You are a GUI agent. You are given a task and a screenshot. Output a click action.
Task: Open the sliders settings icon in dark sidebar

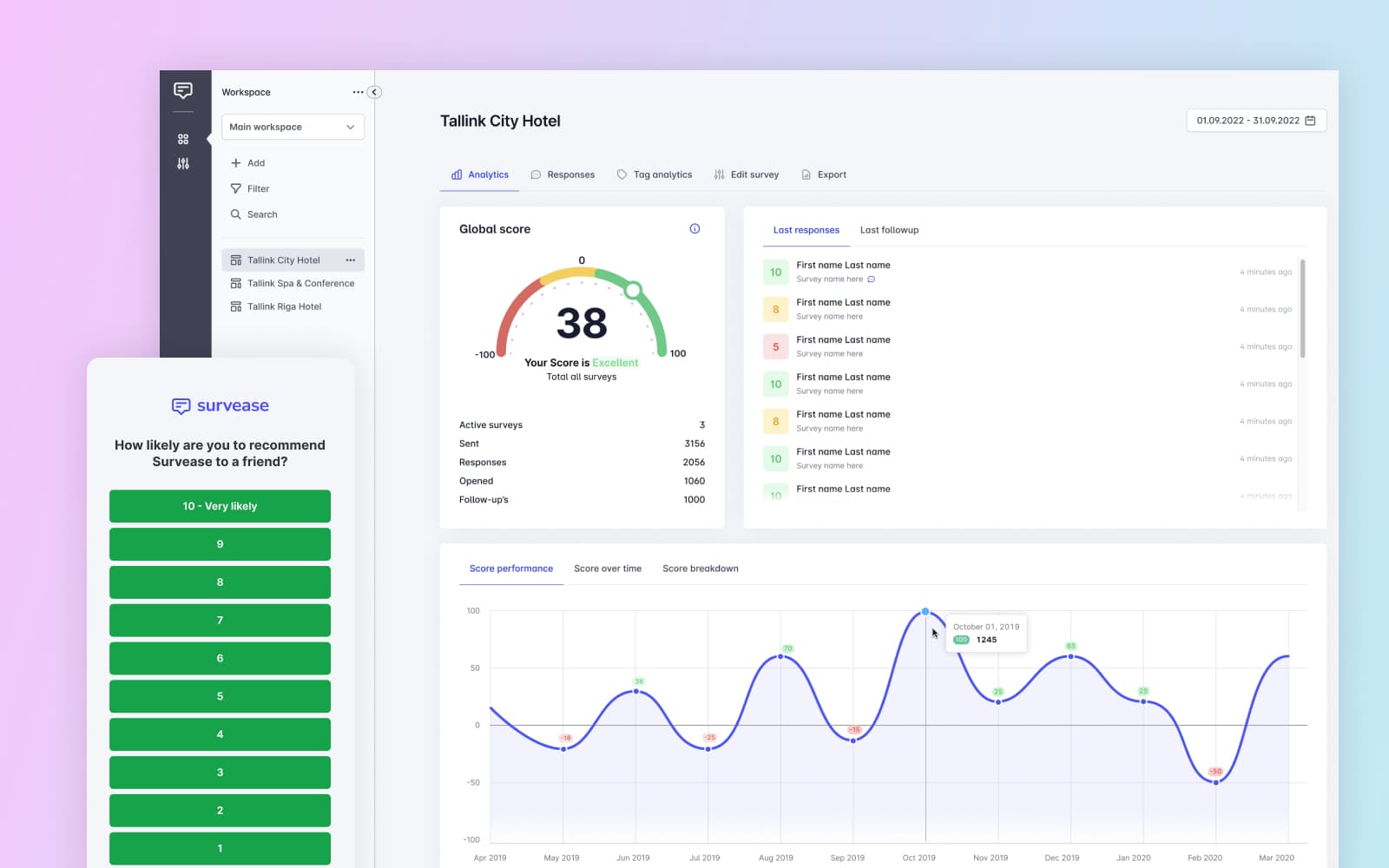tap(183, 163)
